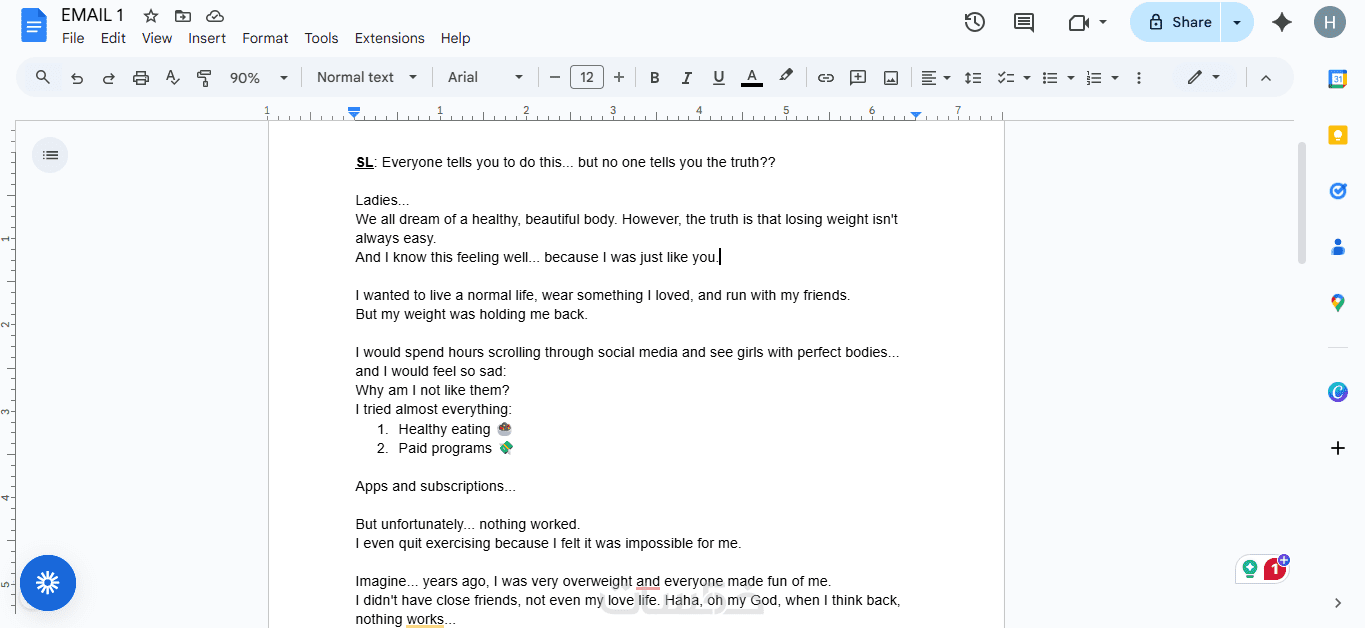1365x628 pixels.
Task: Open the blue floating extension button
Action: coord(48,583)
